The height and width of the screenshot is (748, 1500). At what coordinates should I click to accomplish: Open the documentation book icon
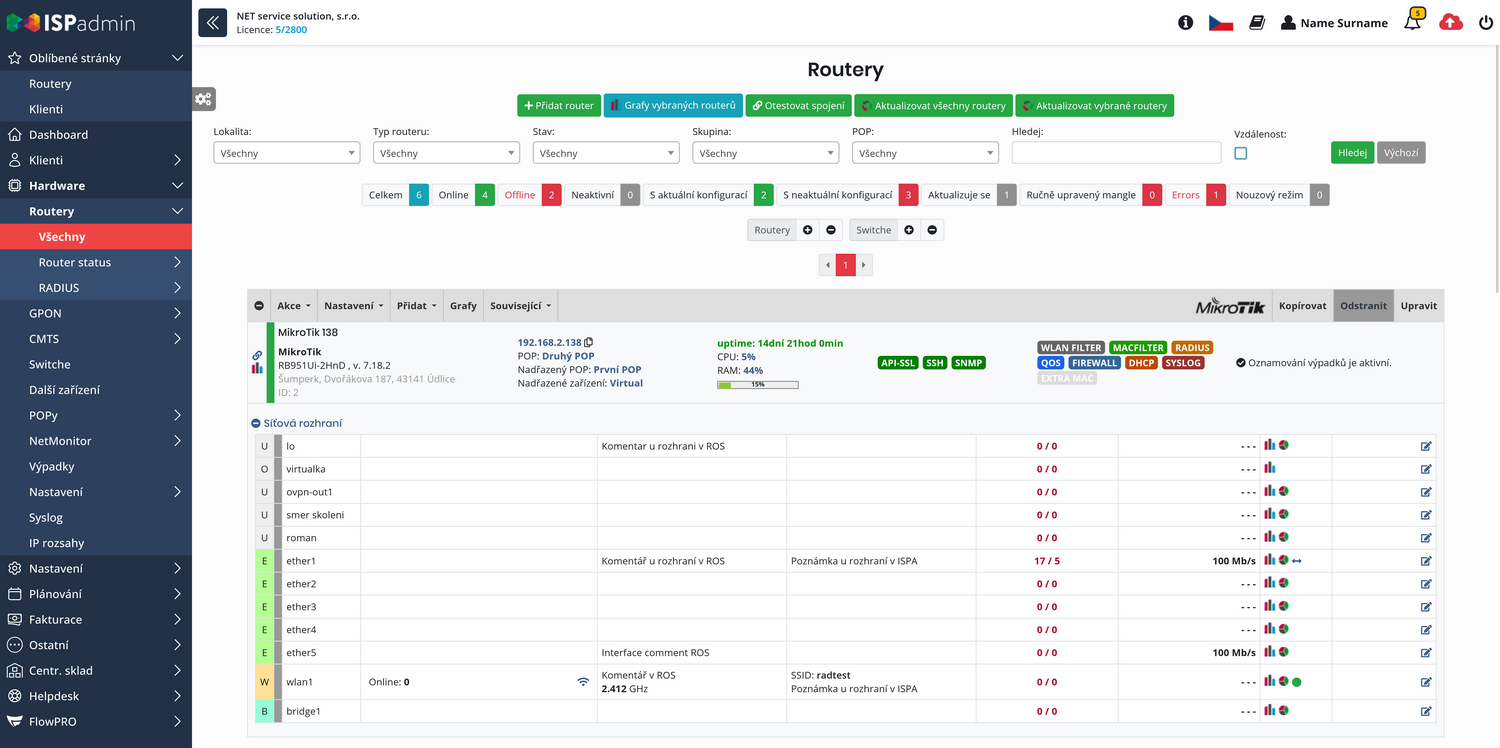(x=1257, y=22)
